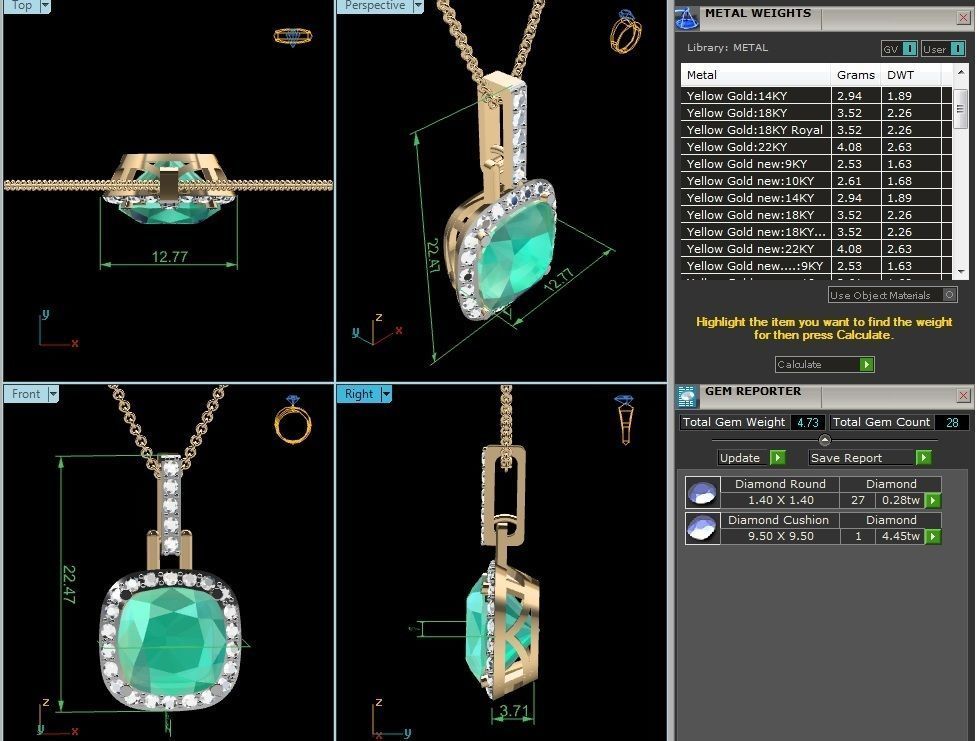This screenshot has width=977, height=741.
Task: Collapse the Gem Reporter circular arrow handle
Action: point(824,440)
